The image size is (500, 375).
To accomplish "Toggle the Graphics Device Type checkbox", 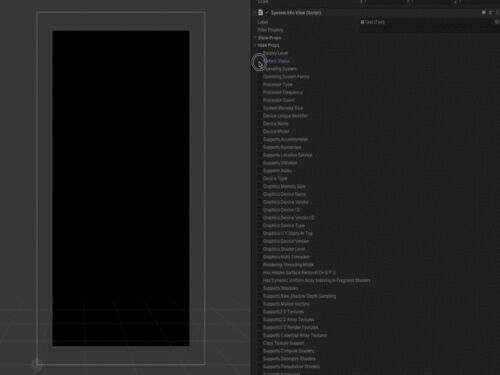I will (x=260, y=226).
